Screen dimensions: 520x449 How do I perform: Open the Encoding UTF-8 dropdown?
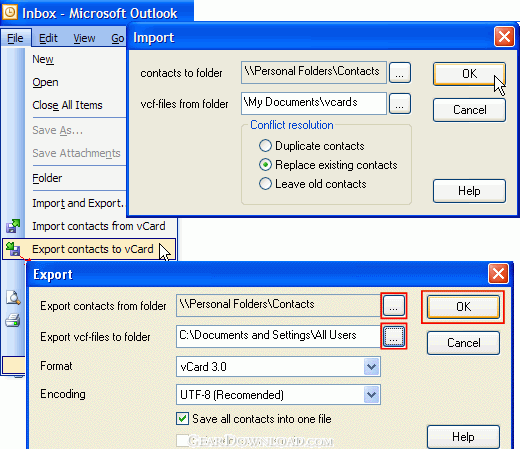371,395
